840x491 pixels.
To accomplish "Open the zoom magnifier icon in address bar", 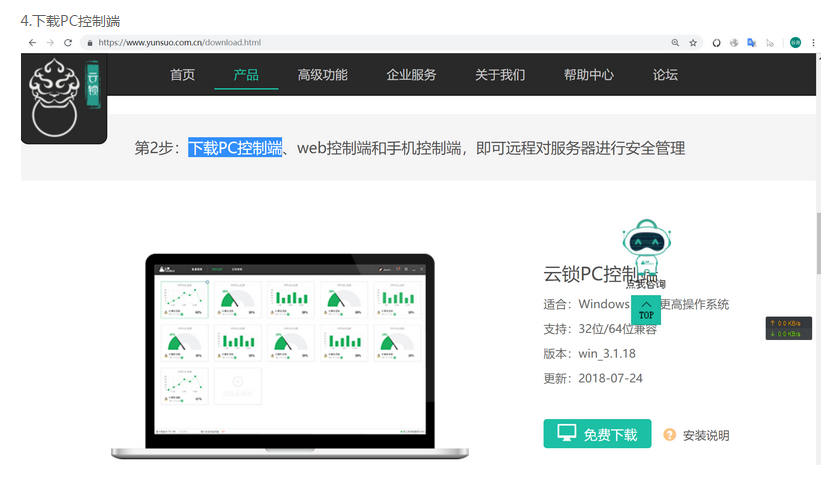I will tap(675, 42).
